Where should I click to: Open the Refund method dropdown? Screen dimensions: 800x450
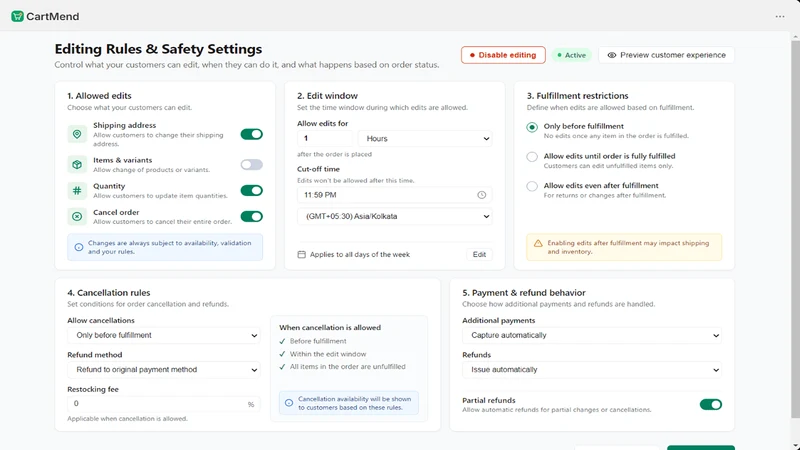tap(164, 369)
